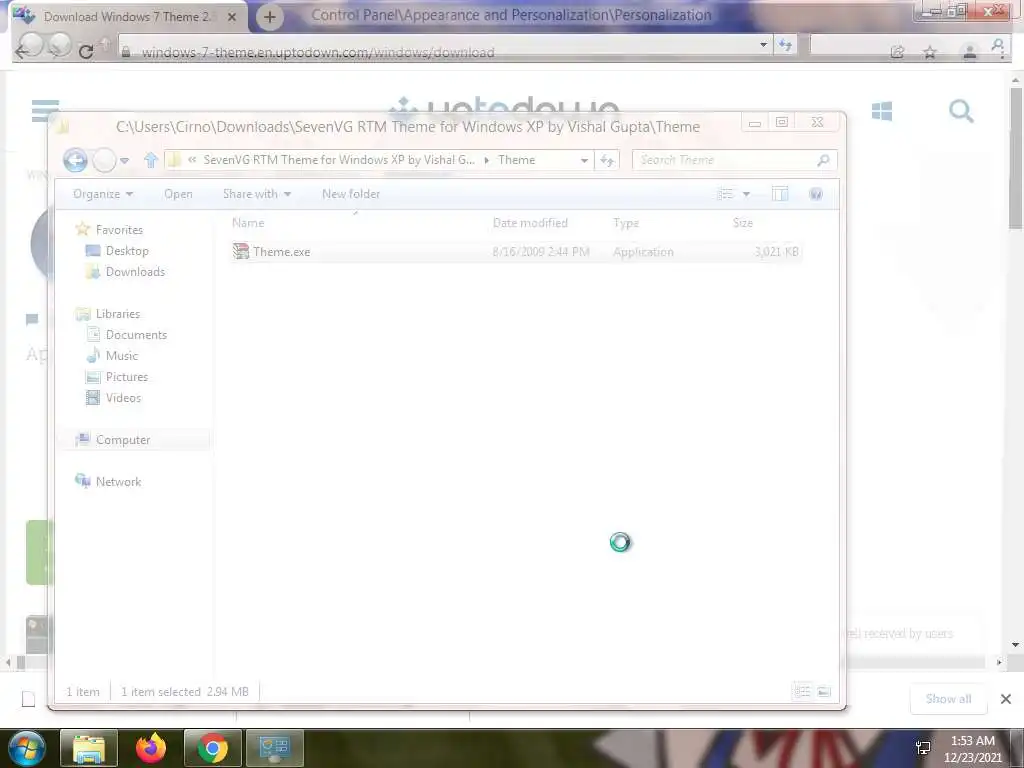Sort by the Size column header

pyautogui.click(x=743, y=223)
